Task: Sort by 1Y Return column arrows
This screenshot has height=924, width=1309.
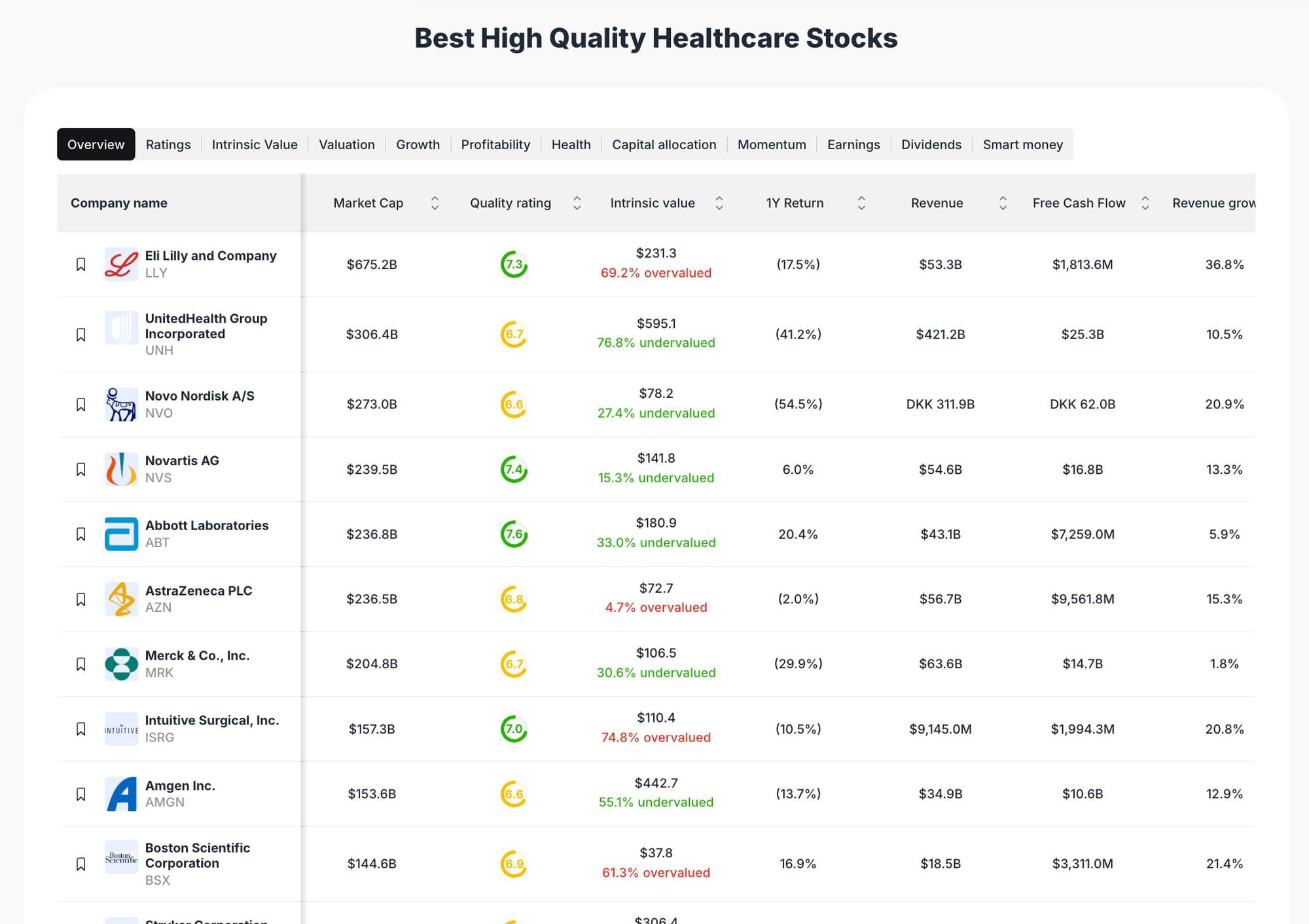Action: (861, 203)
